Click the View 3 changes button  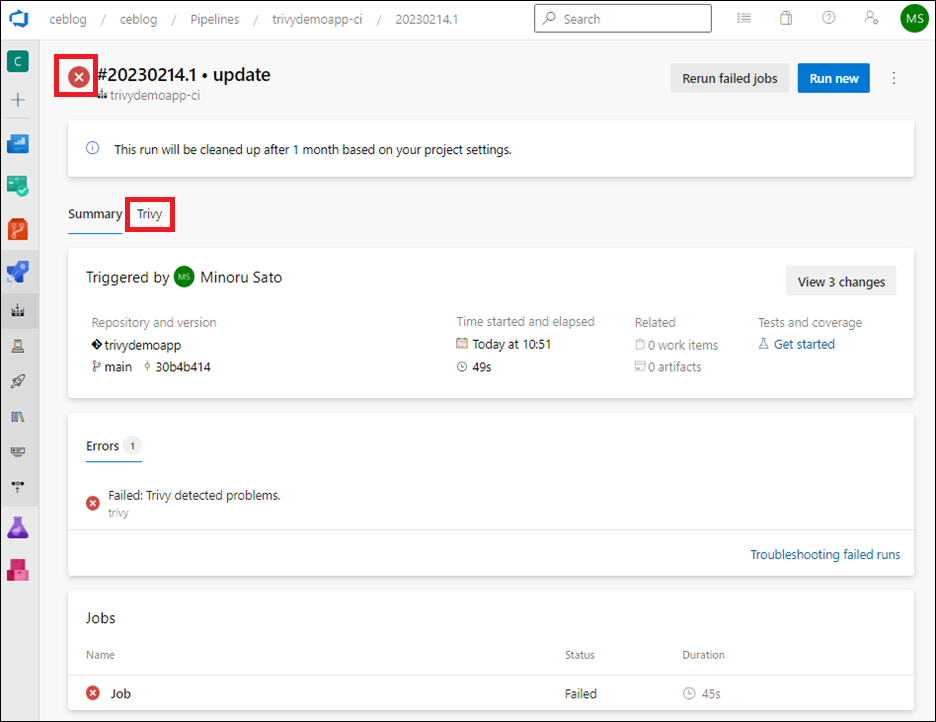coord(841,281)
